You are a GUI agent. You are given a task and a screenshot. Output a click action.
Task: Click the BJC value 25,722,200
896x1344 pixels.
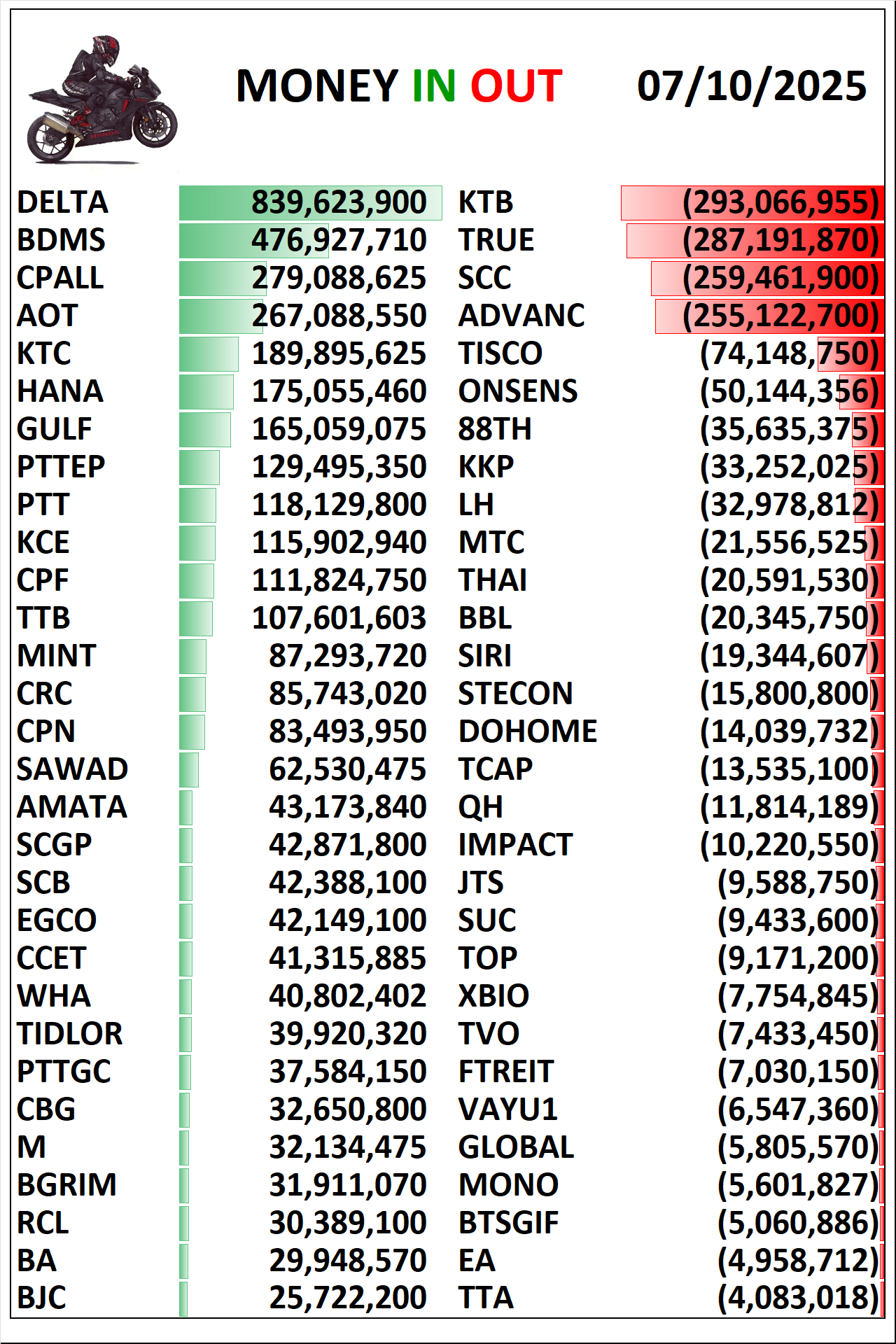348,1298
